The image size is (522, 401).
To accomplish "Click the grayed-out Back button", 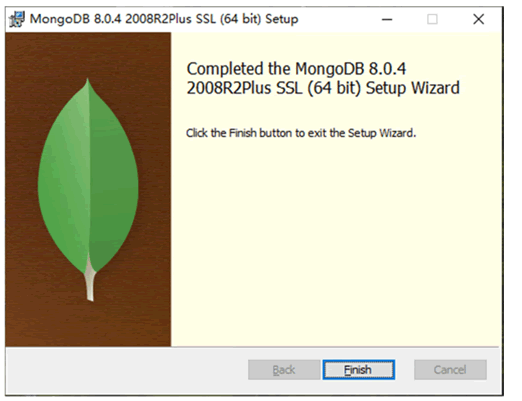I will pos(284,370).
